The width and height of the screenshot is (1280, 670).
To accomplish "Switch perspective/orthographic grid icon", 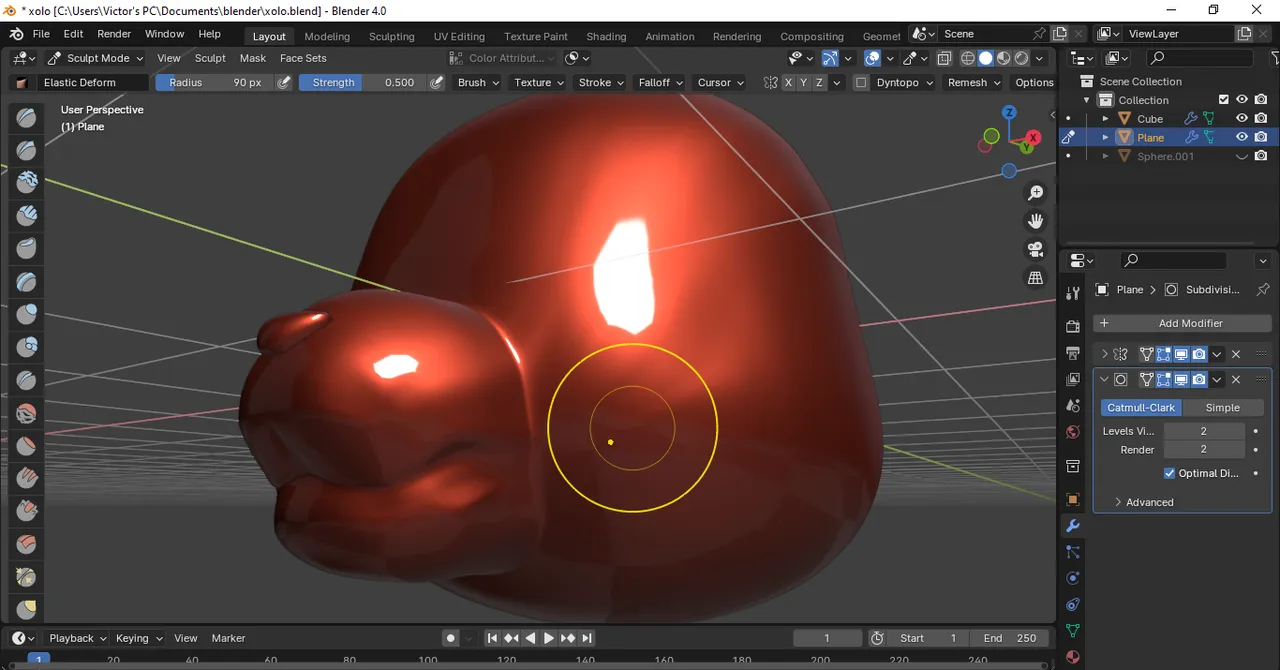I will coord(1036,278).
